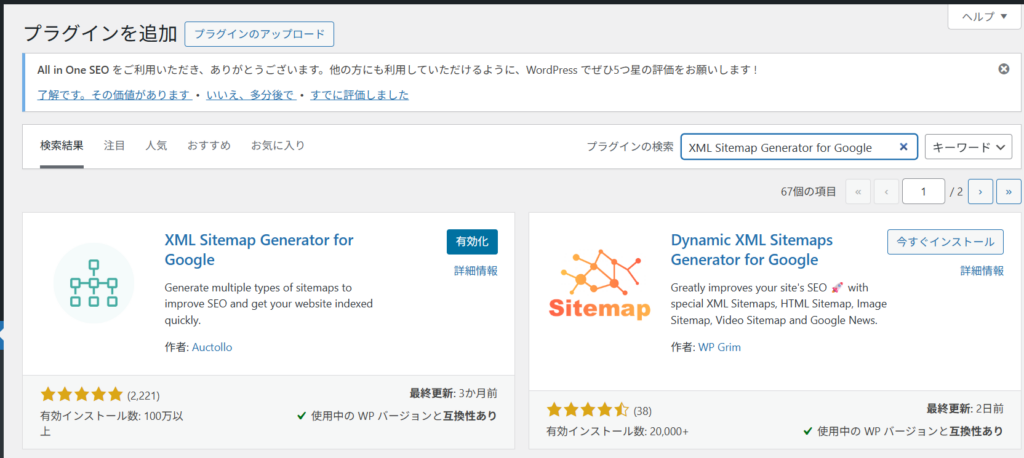Click 最終更新: 2日前 text
The width and height of the screenshot is (1024, 458).
[965, 409]
